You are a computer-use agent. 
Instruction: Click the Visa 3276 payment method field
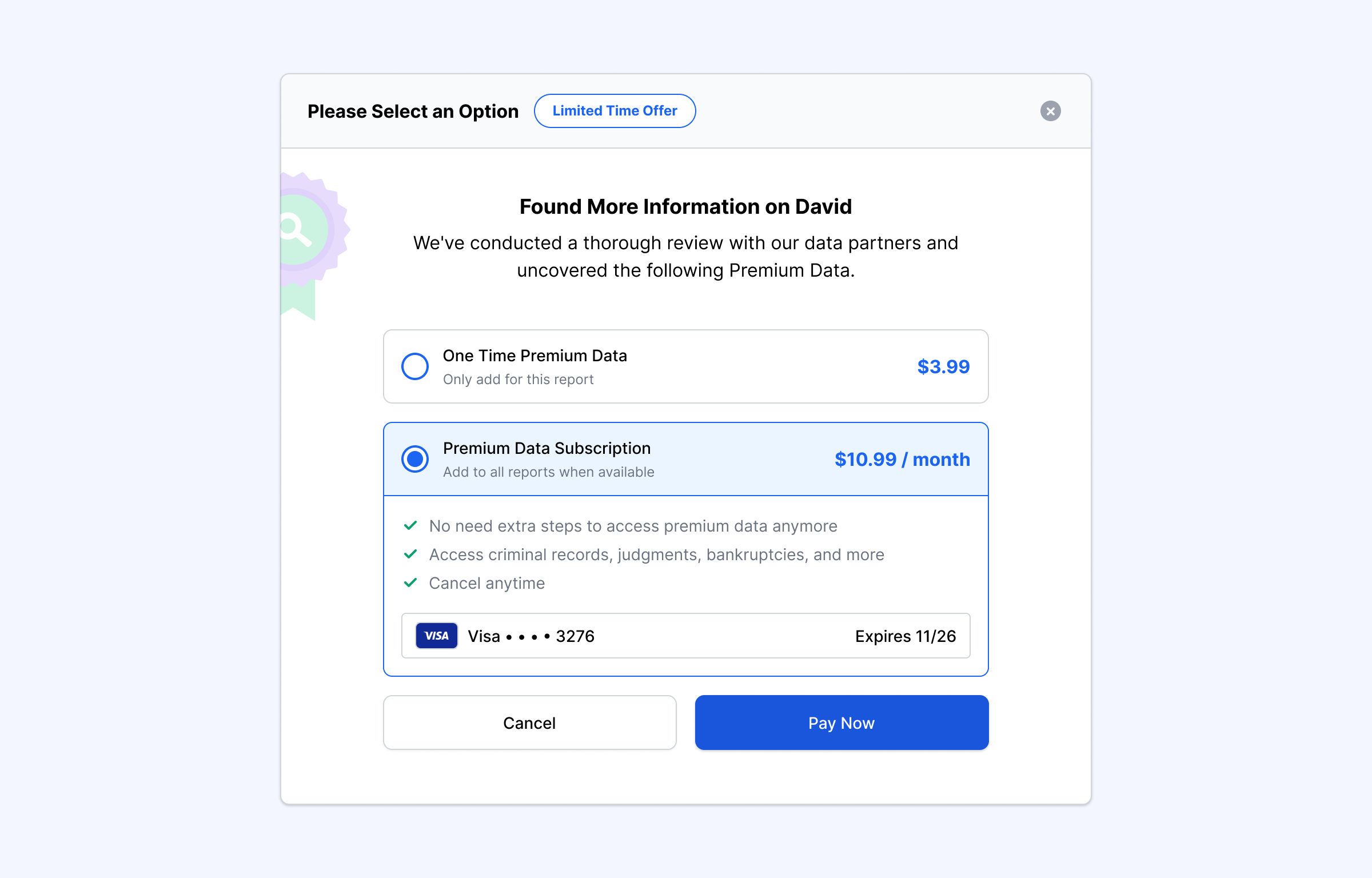click(x=686, y=636)
